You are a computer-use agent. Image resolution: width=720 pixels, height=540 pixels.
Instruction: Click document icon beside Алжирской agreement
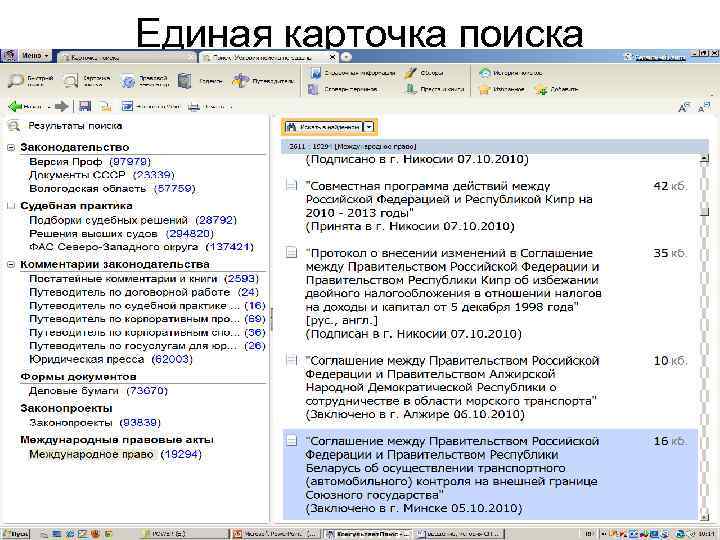292,360
